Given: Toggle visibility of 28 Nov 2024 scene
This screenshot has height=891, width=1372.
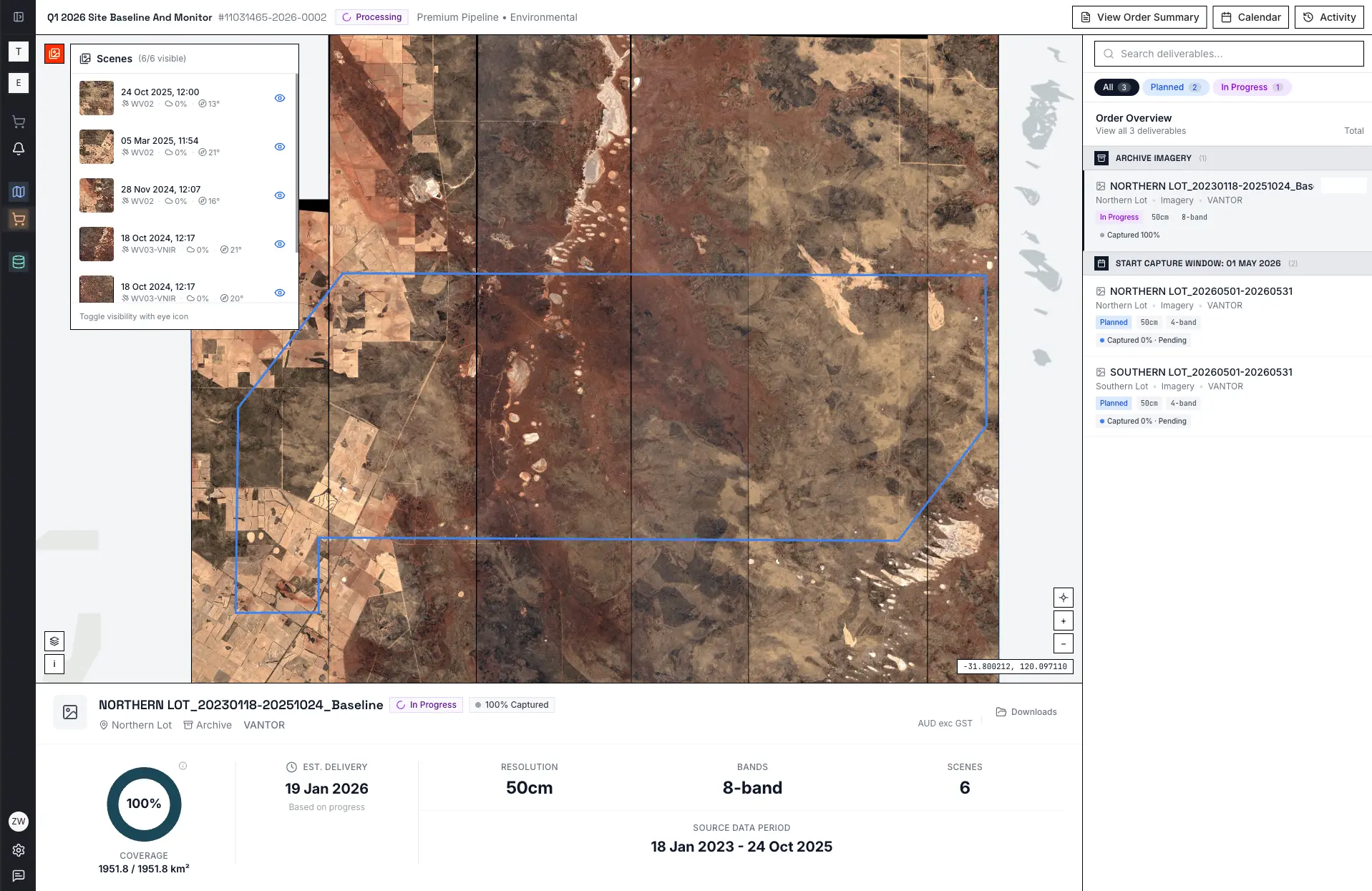Looking at the screenshot, I should point(280,195).
